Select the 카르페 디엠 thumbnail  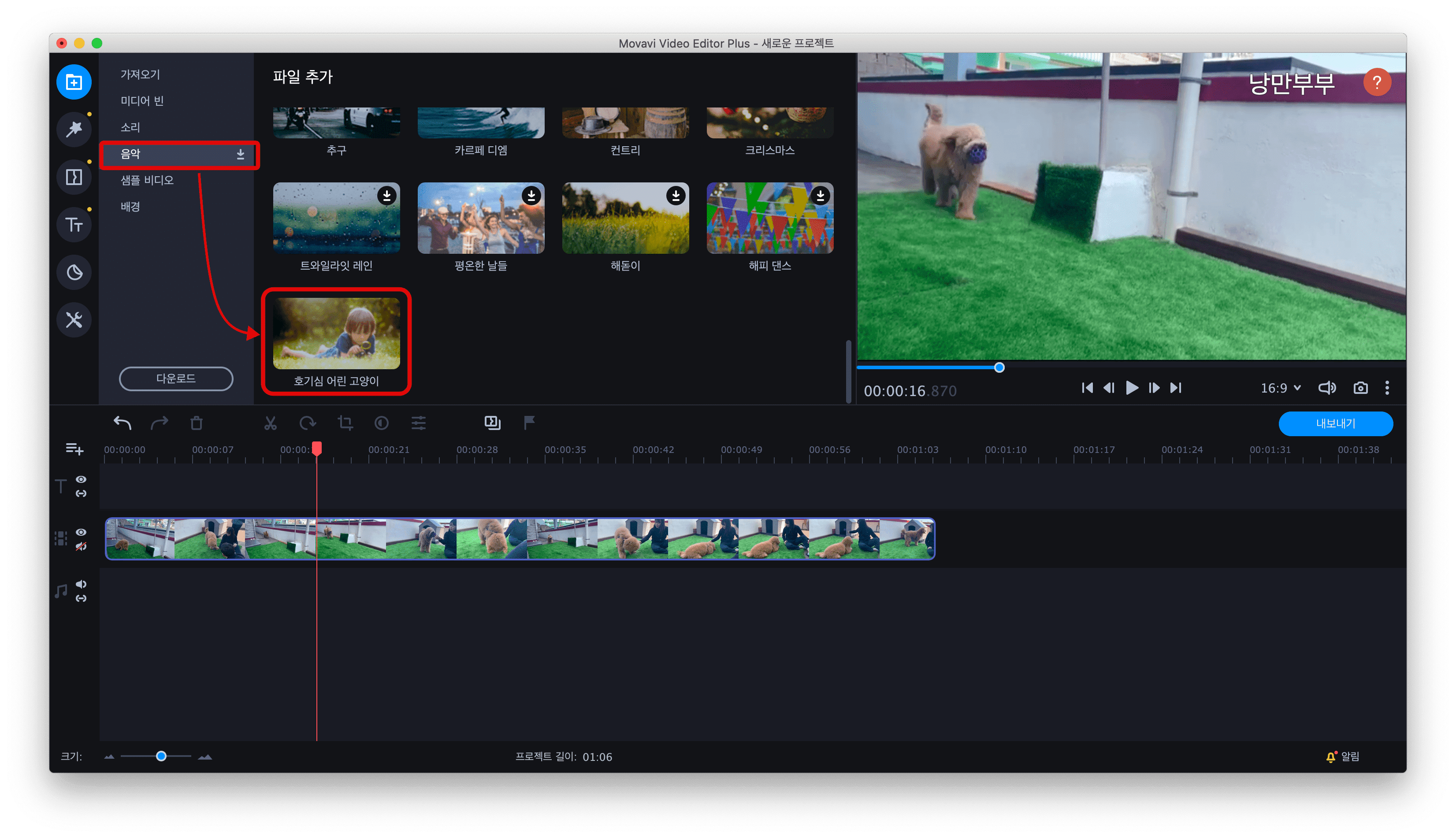point(480,122)
